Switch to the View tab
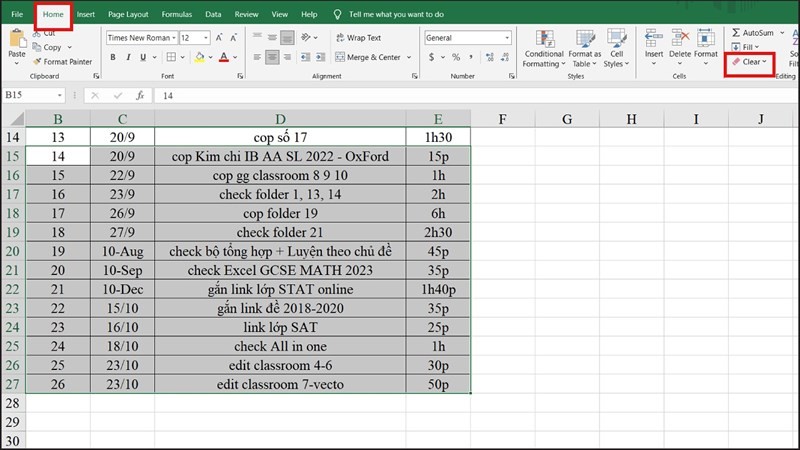Image resolution: width=800 pixels, height=450 pixels. coord(280,14)
